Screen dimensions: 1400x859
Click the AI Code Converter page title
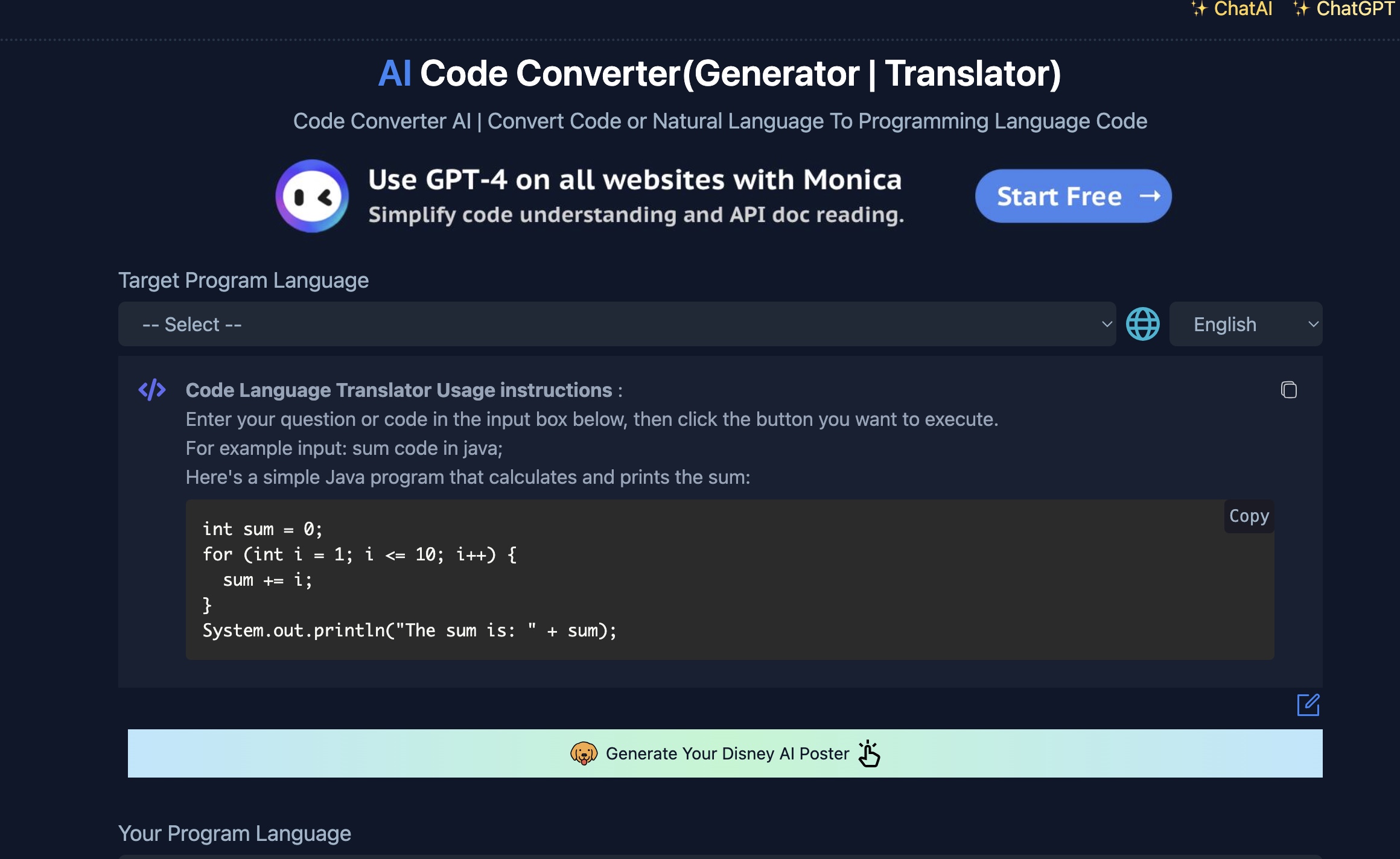click(x=719, y=74)
